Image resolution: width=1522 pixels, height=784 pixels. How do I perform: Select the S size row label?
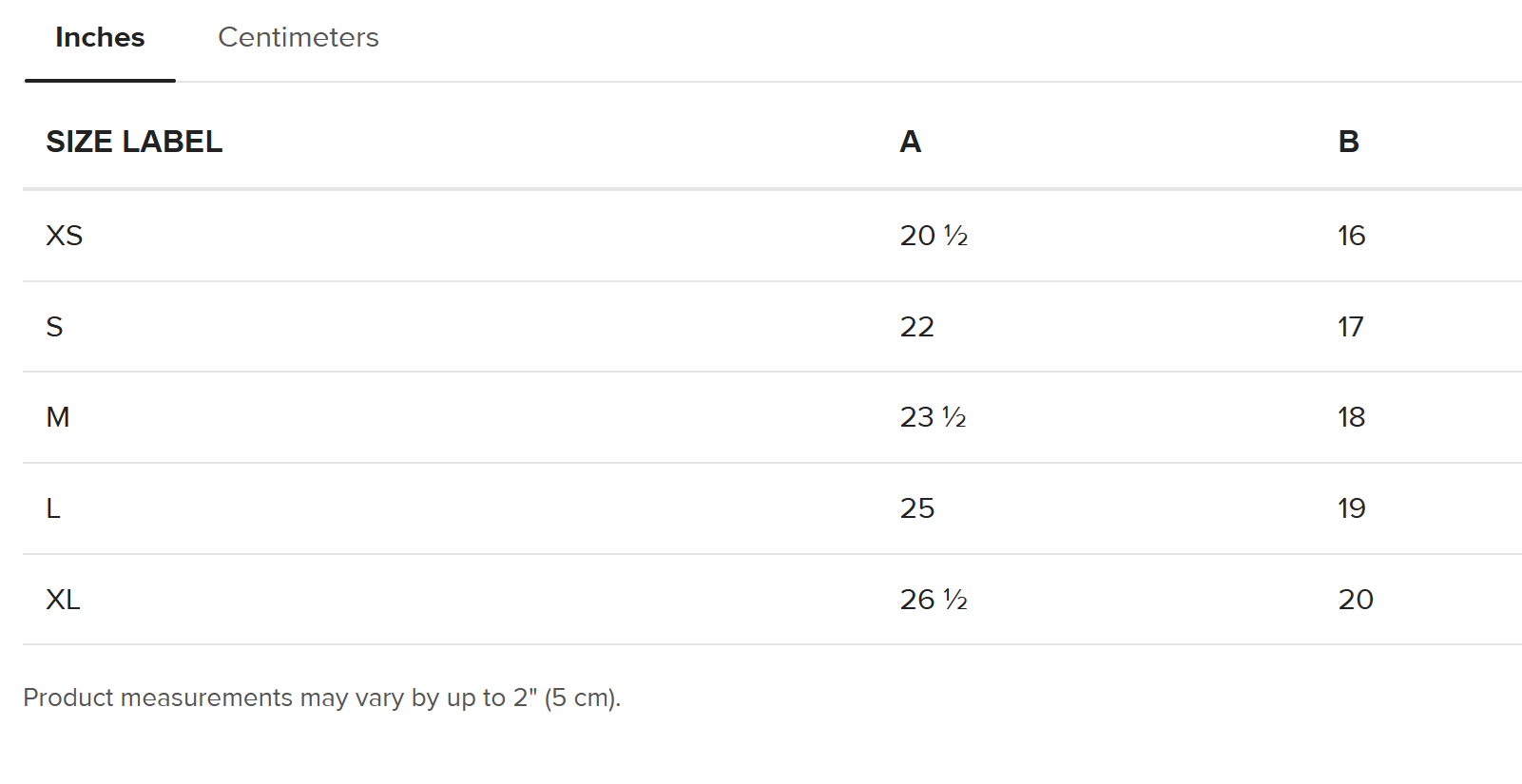click(x=54, y=327)
